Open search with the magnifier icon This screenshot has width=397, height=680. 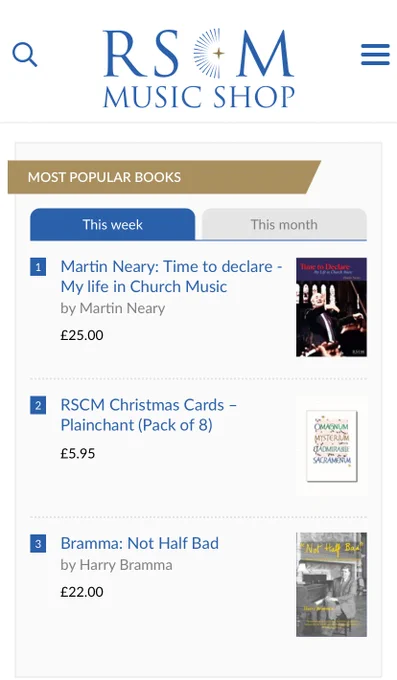click(25, 55)
